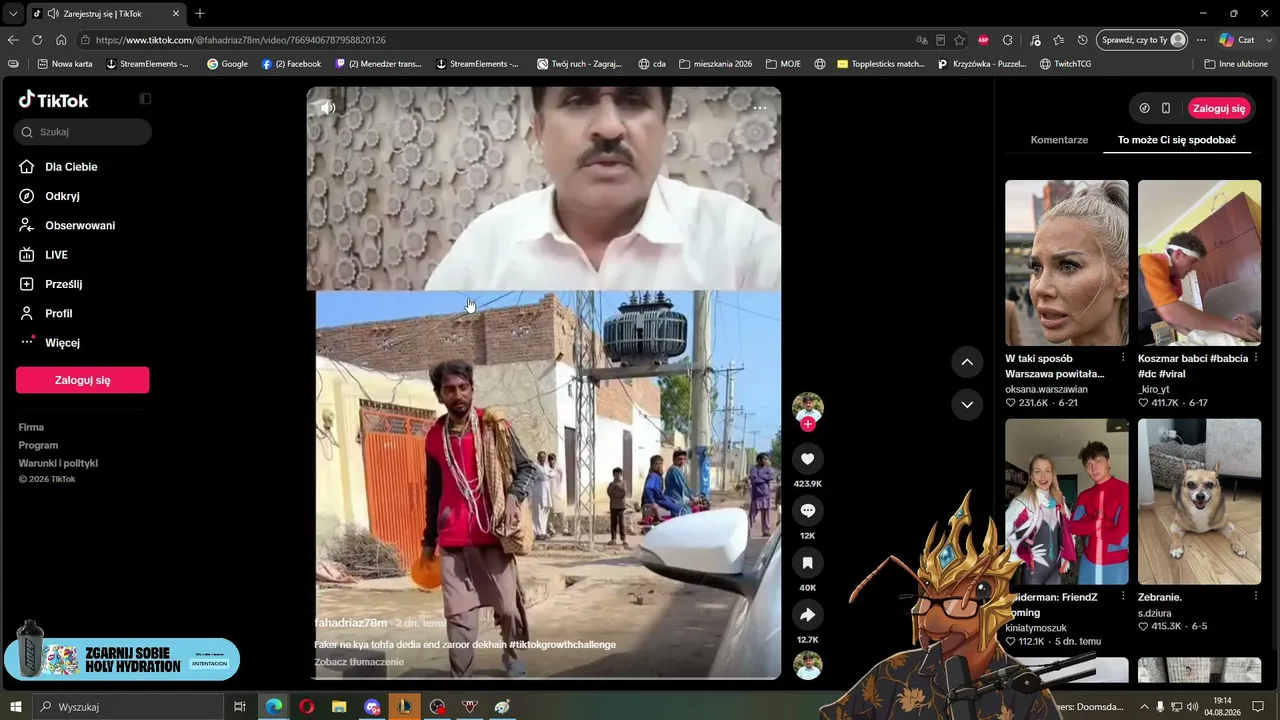Switch to the Komentarze tab

coord(1059,140)
